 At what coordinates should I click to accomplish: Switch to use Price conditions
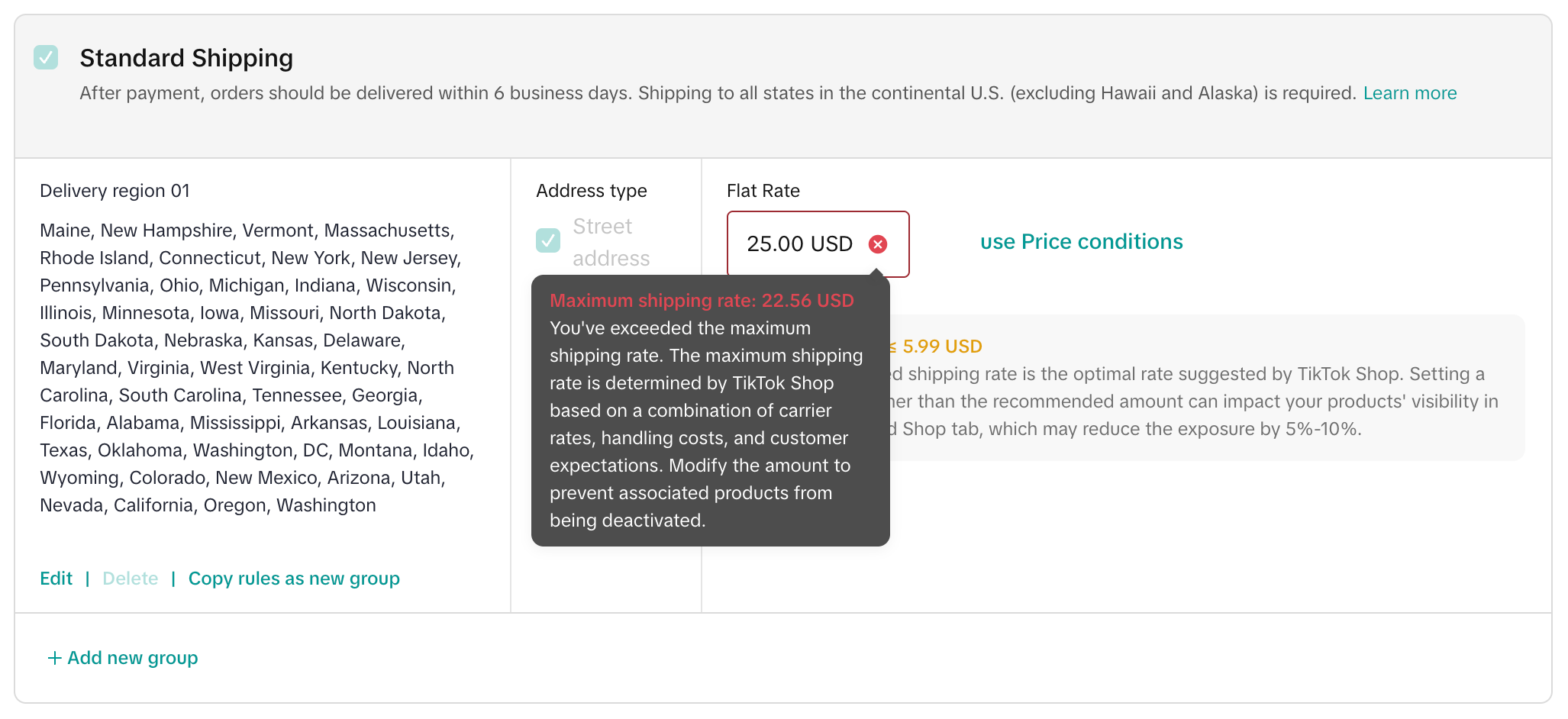coord(1081,242)
